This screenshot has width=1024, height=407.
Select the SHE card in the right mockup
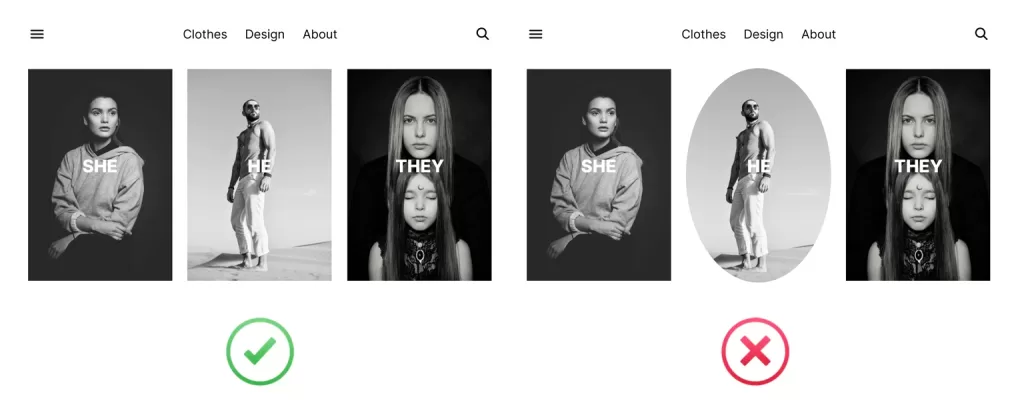(599, 175)
